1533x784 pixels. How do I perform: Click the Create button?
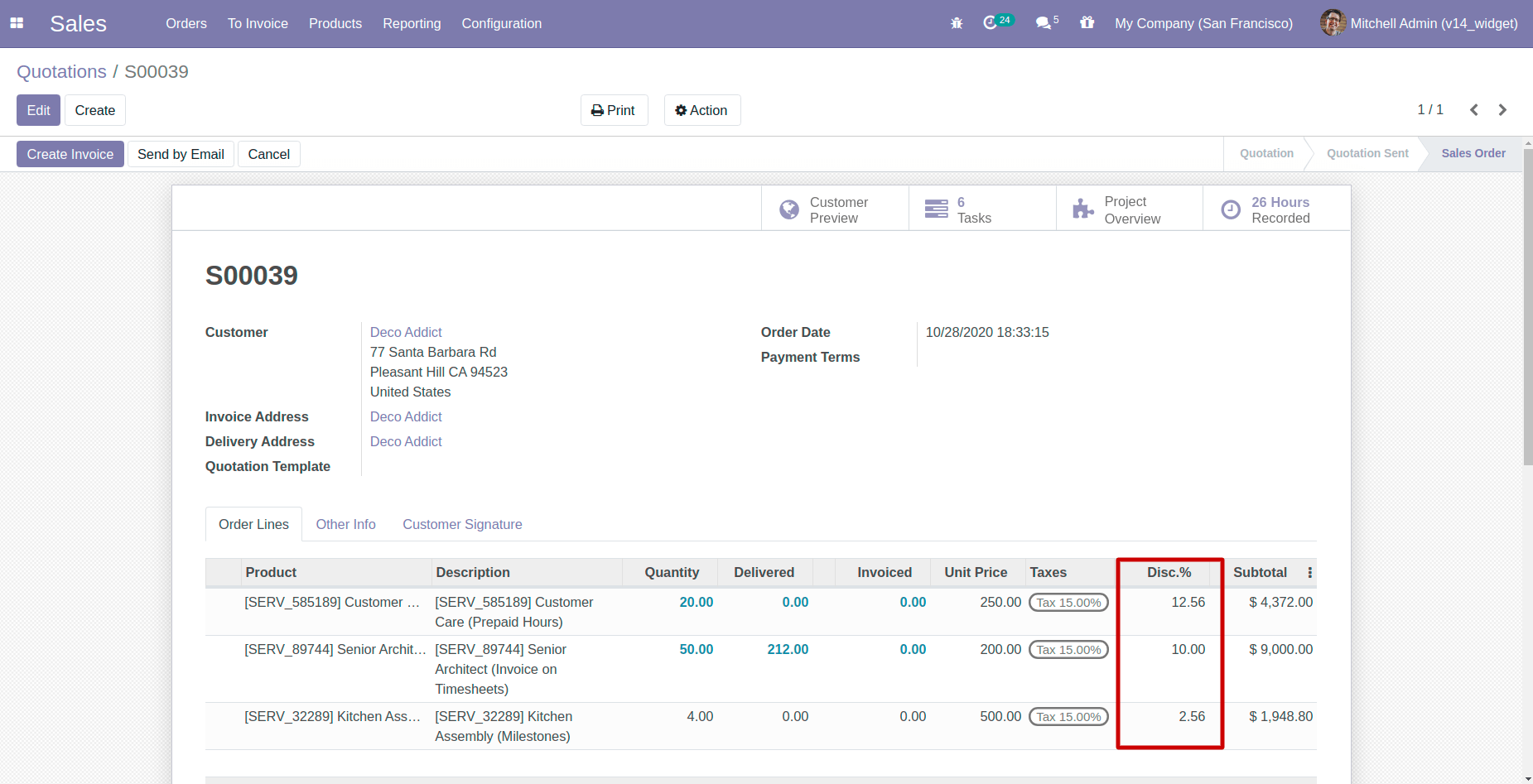95,110
